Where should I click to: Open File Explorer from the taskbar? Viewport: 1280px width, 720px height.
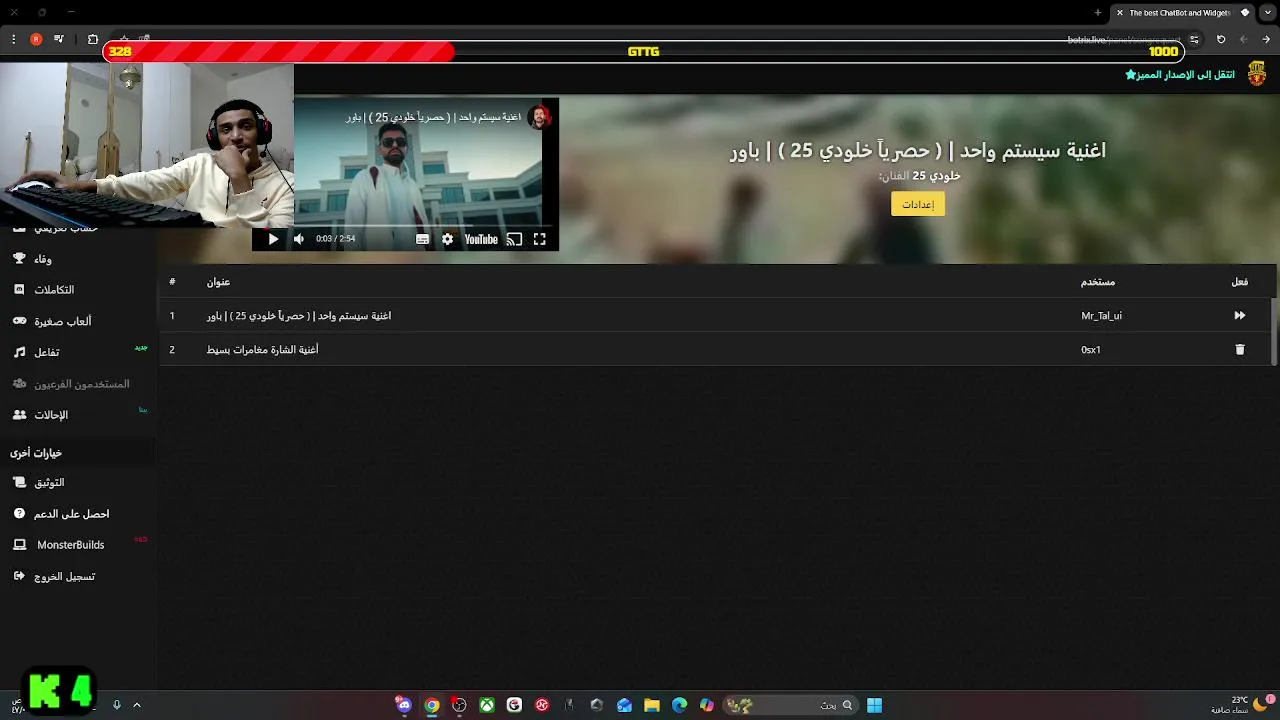tap(652, 705)
